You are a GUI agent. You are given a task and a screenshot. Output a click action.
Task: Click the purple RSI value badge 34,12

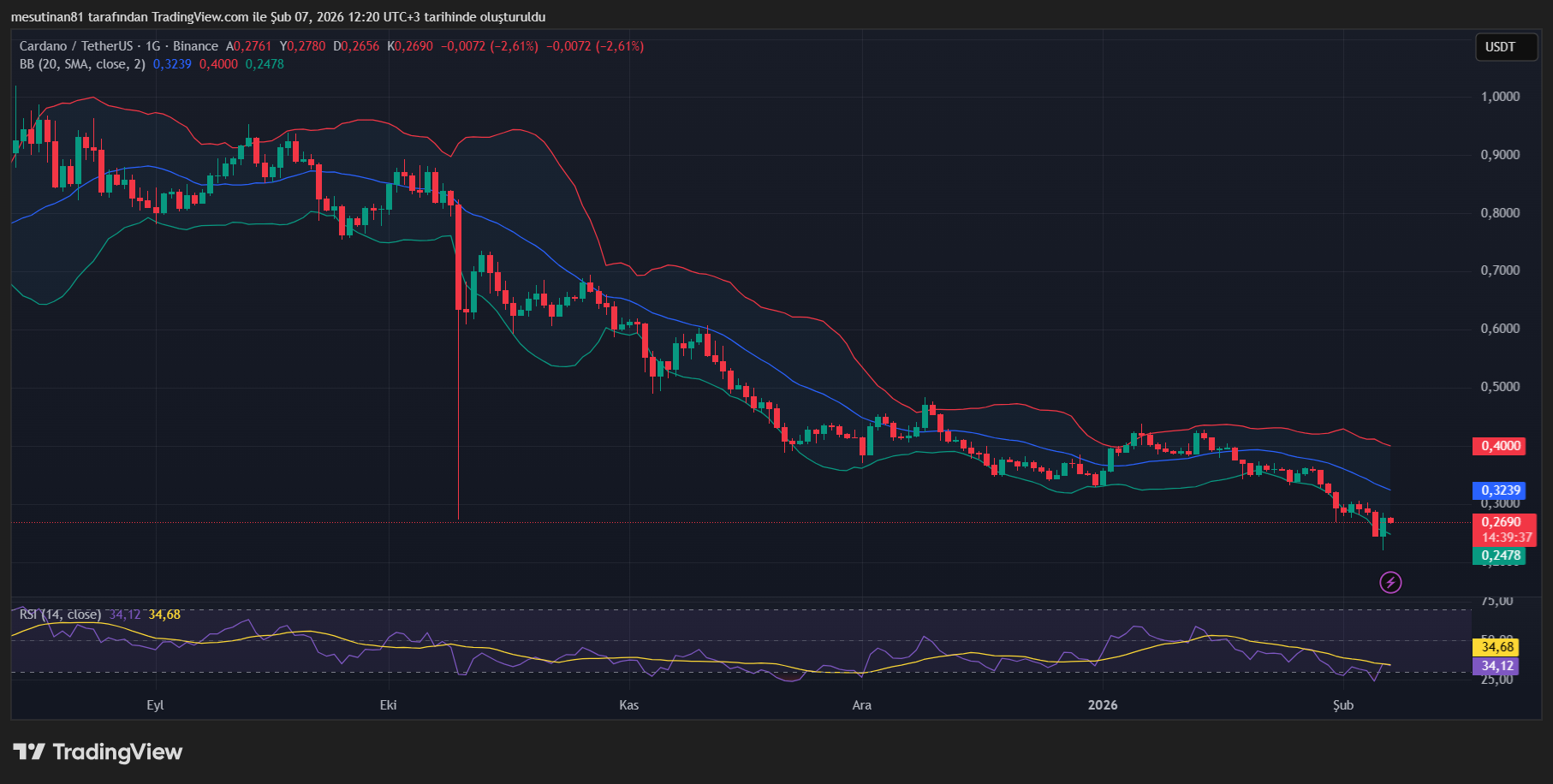[1494, 664]
